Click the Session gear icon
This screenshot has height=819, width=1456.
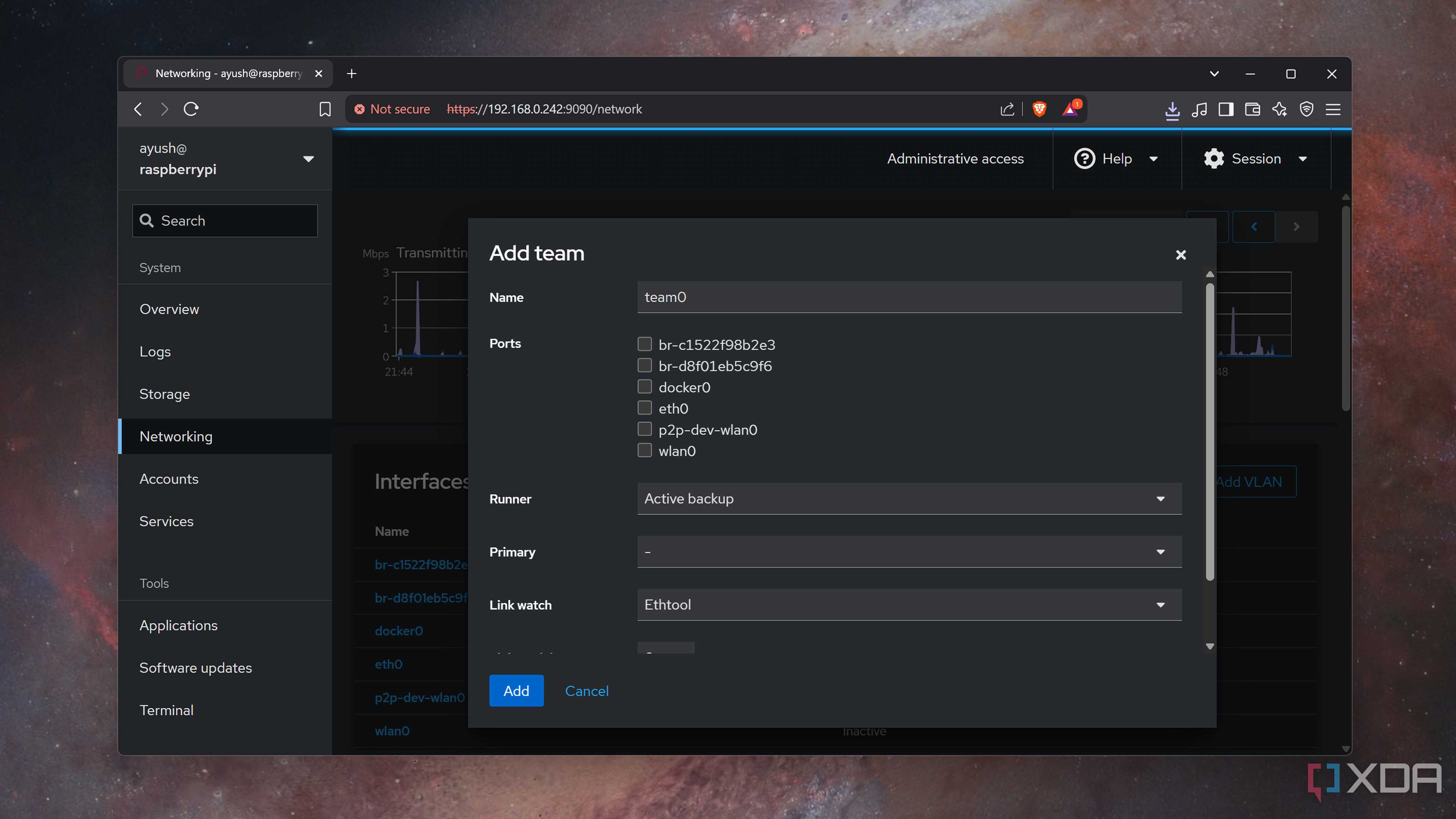(1213, 159)
